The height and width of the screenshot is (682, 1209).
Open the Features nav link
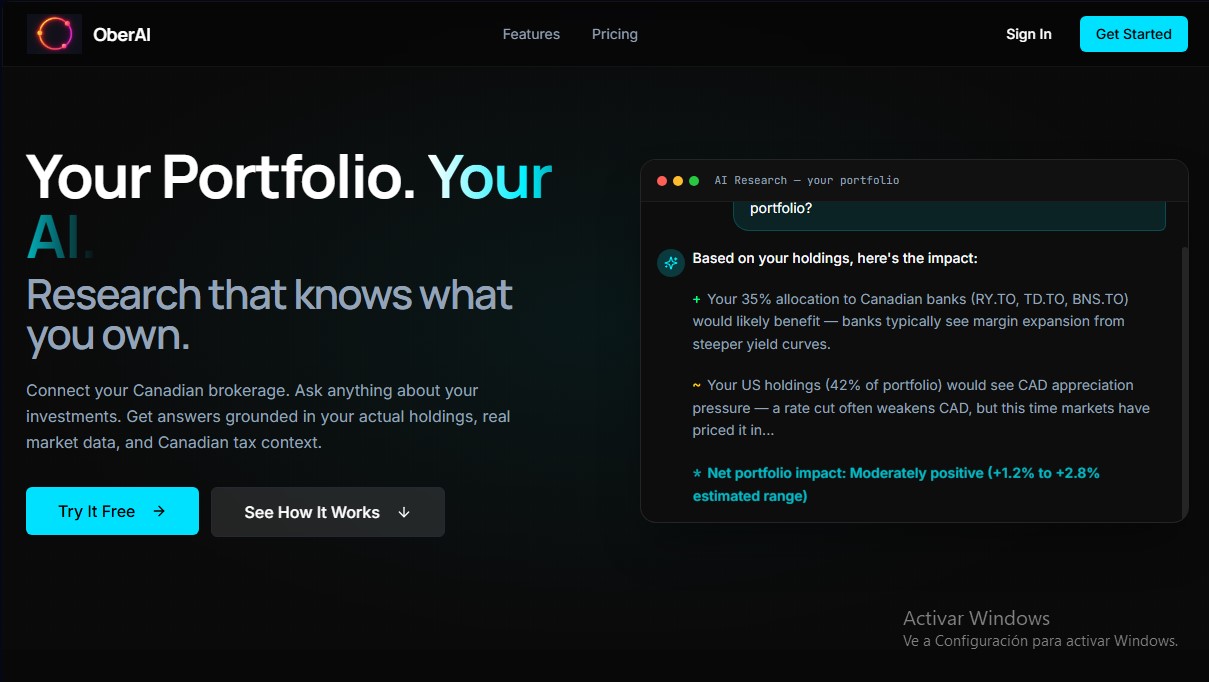tap(531, 34)
